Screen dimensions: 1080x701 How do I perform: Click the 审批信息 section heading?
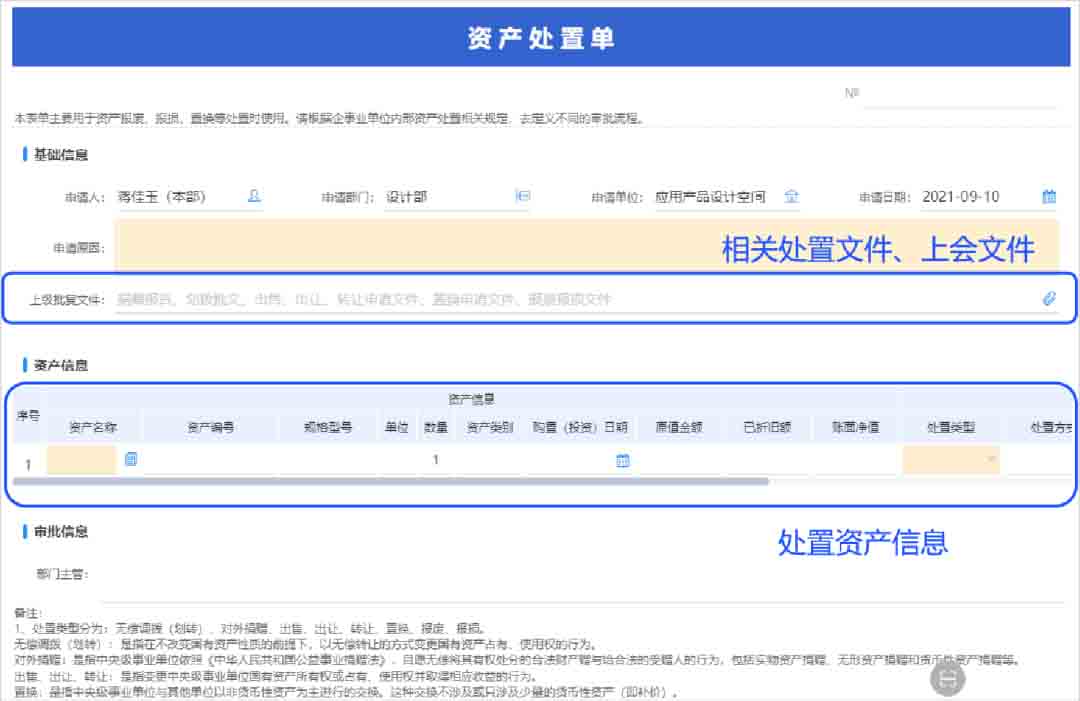(61, 532)
